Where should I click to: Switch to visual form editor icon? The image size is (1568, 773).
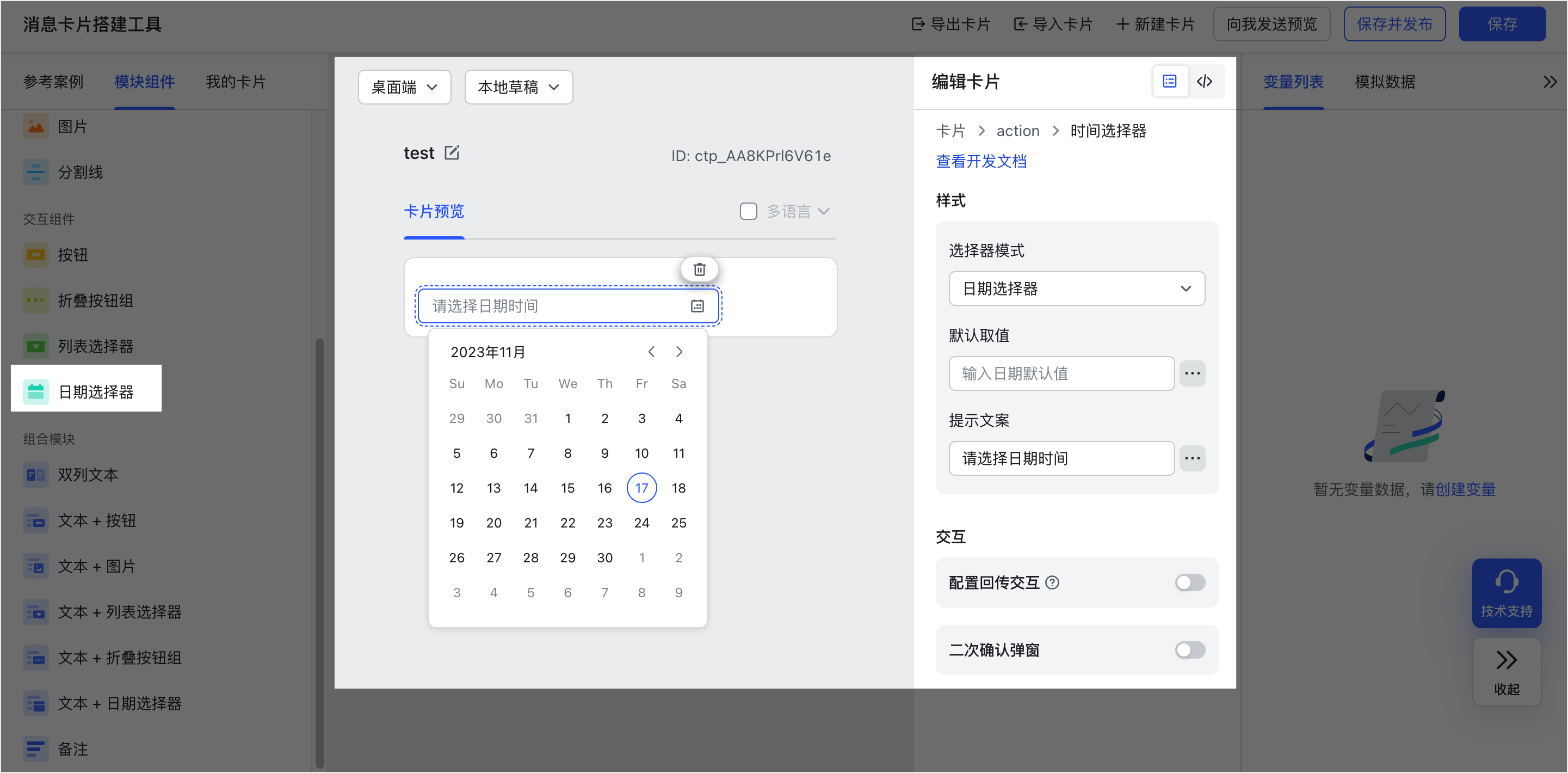tap(1170, 82)
